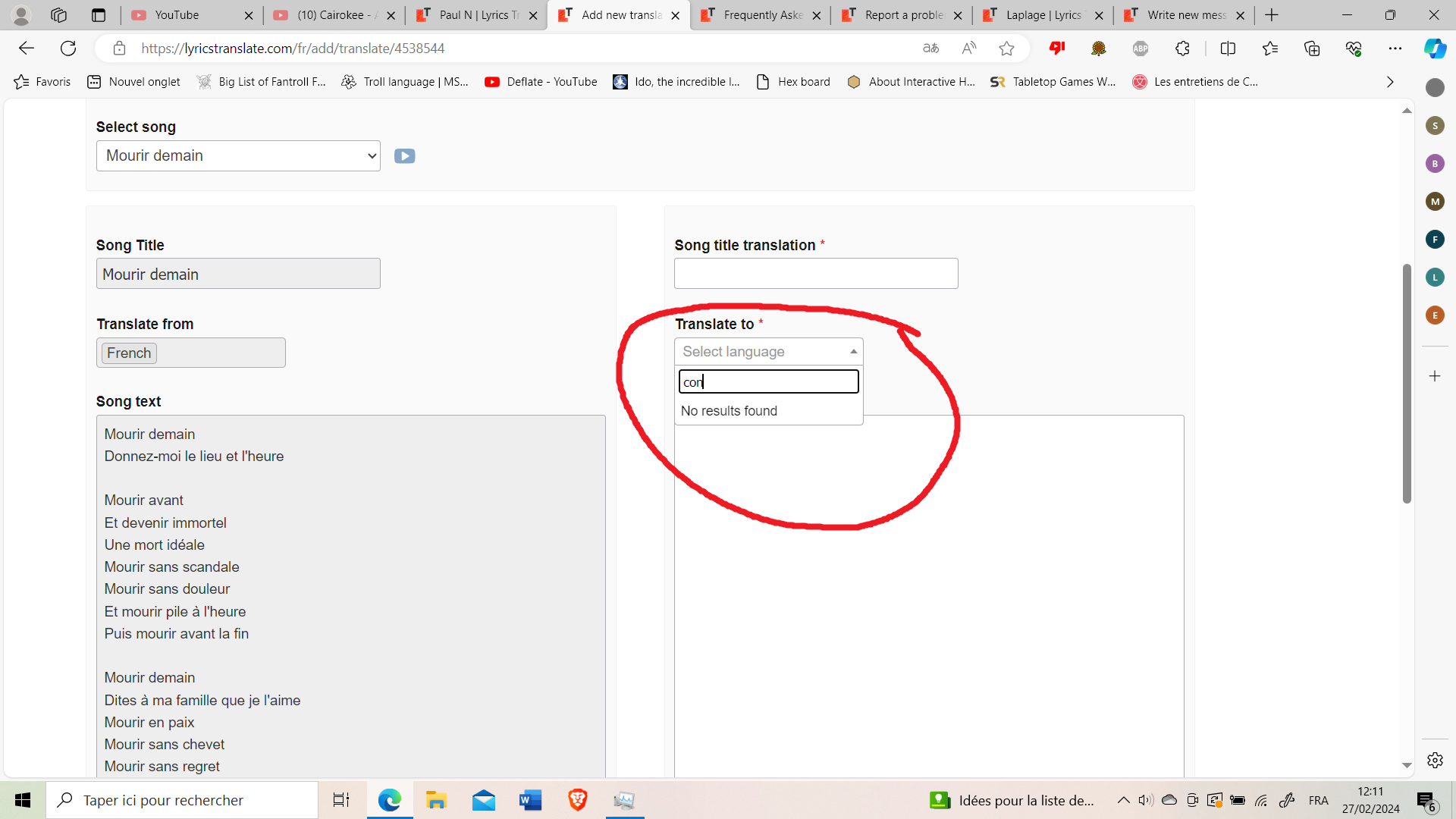This screenshot has width=1456, height=819.
Task: Open Brave browser from taskbar
Action: tap(577, 800)
